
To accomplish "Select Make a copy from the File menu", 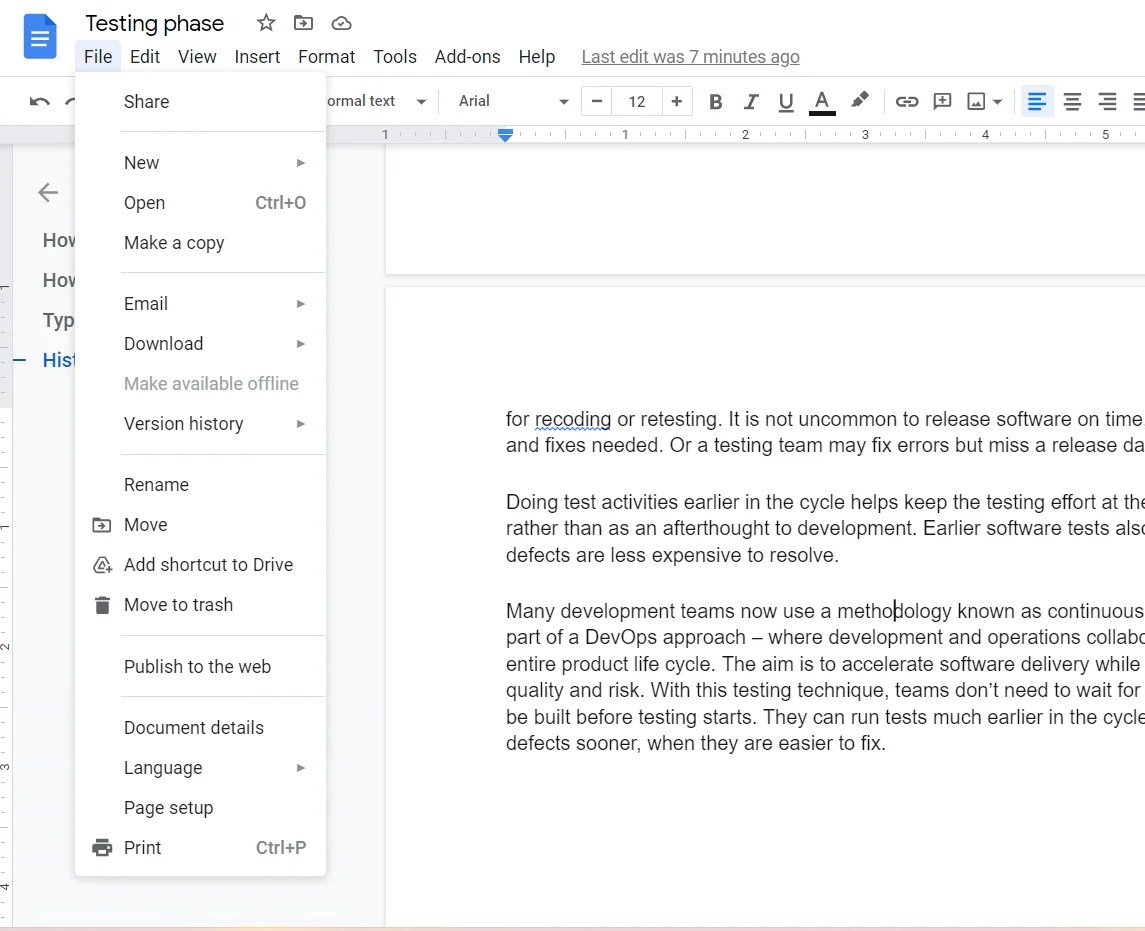I will (x=173, y=242).
